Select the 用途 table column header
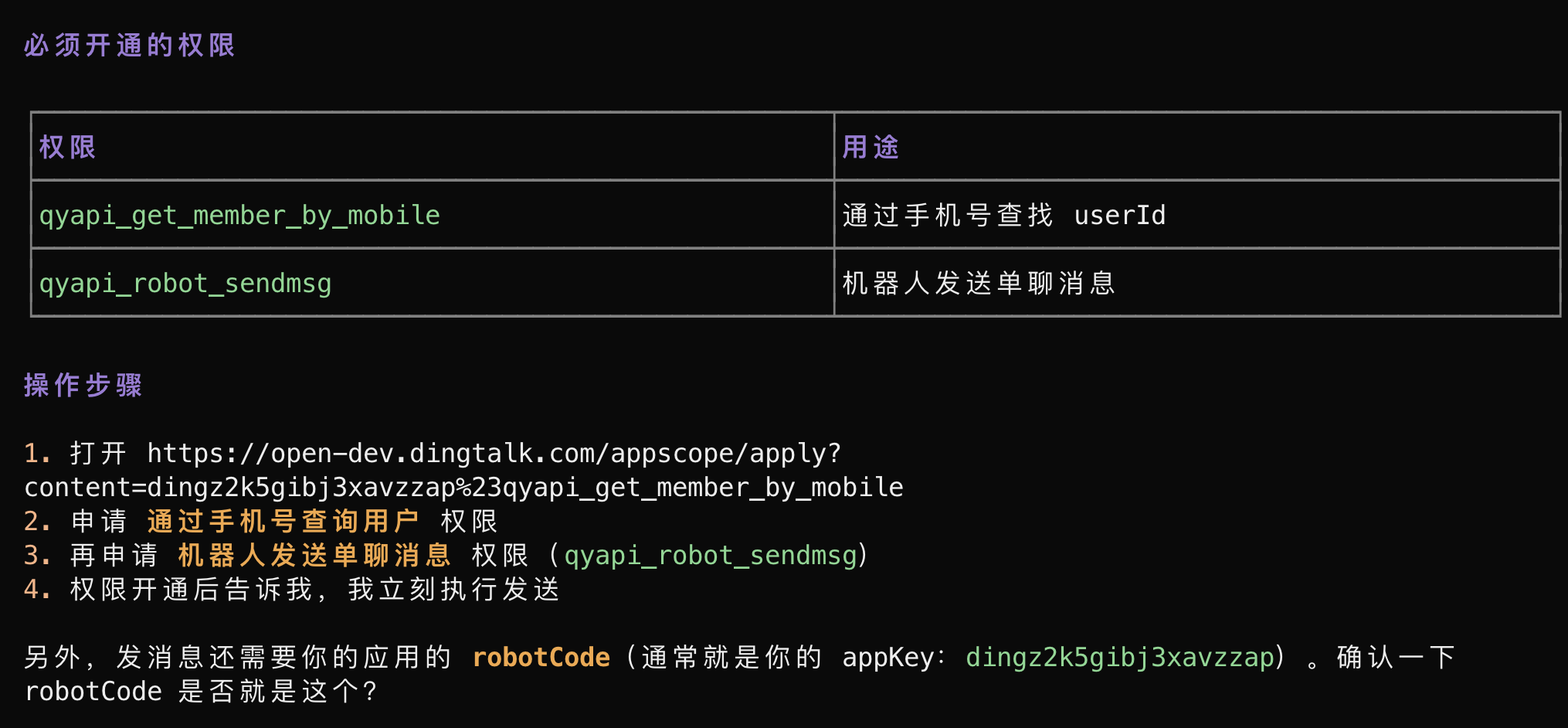This screenshot has width=1568, height=728. pyautogui.click(x=871, y=147)
